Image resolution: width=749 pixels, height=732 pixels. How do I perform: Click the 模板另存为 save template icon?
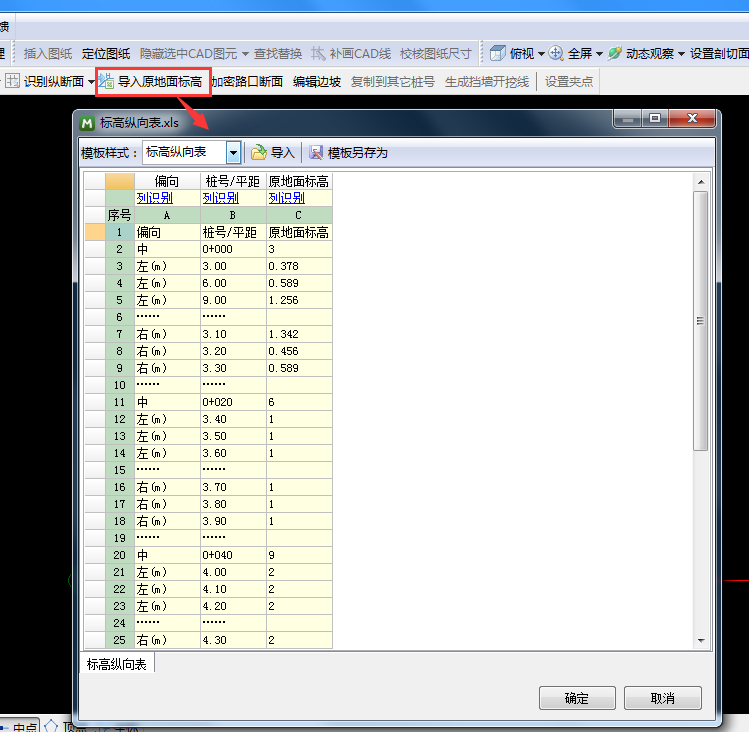316,152
